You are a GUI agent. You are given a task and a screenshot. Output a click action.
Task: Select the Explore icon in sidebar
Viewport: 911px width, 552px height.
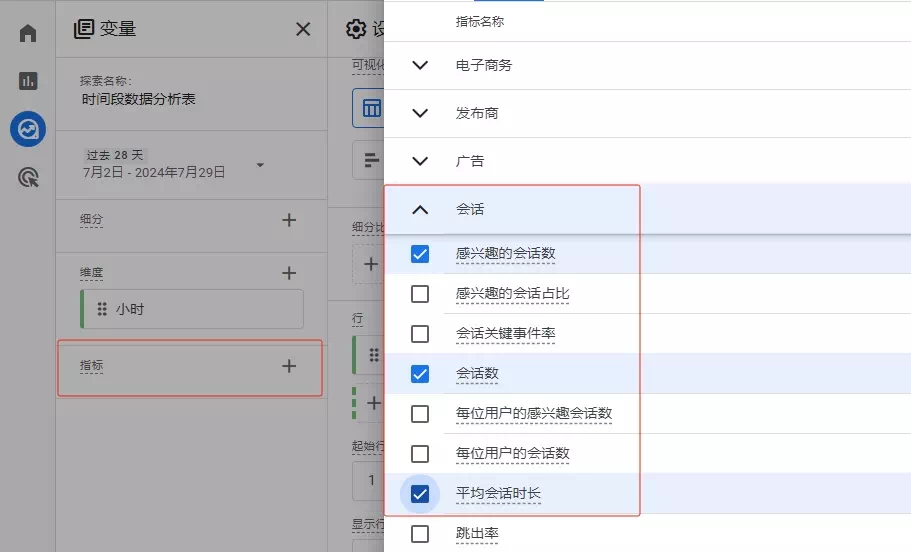pyautogui.click(x=28, y=129)
